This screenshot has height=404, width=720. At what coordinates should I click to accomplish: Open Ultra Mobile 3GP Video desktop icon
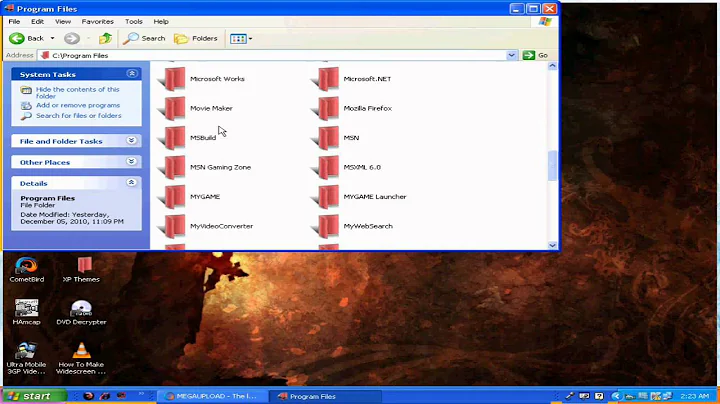27,358
